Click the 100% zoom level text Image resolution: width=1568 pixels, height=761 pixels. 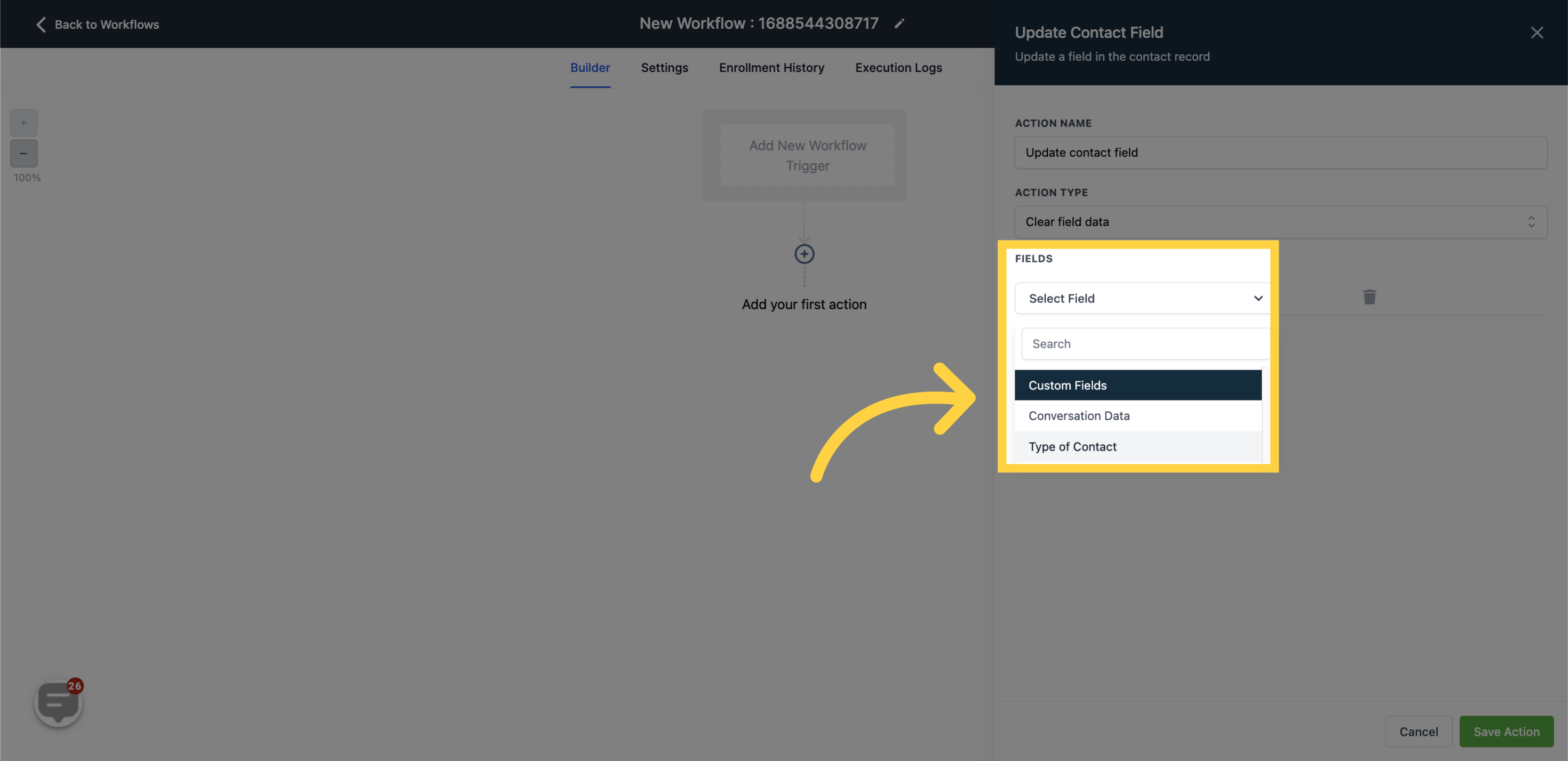point(27,178)
